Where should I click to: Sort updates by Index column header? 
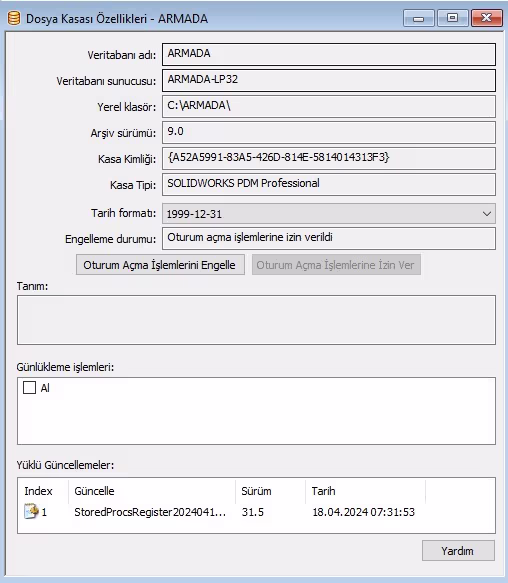[43, 491]
